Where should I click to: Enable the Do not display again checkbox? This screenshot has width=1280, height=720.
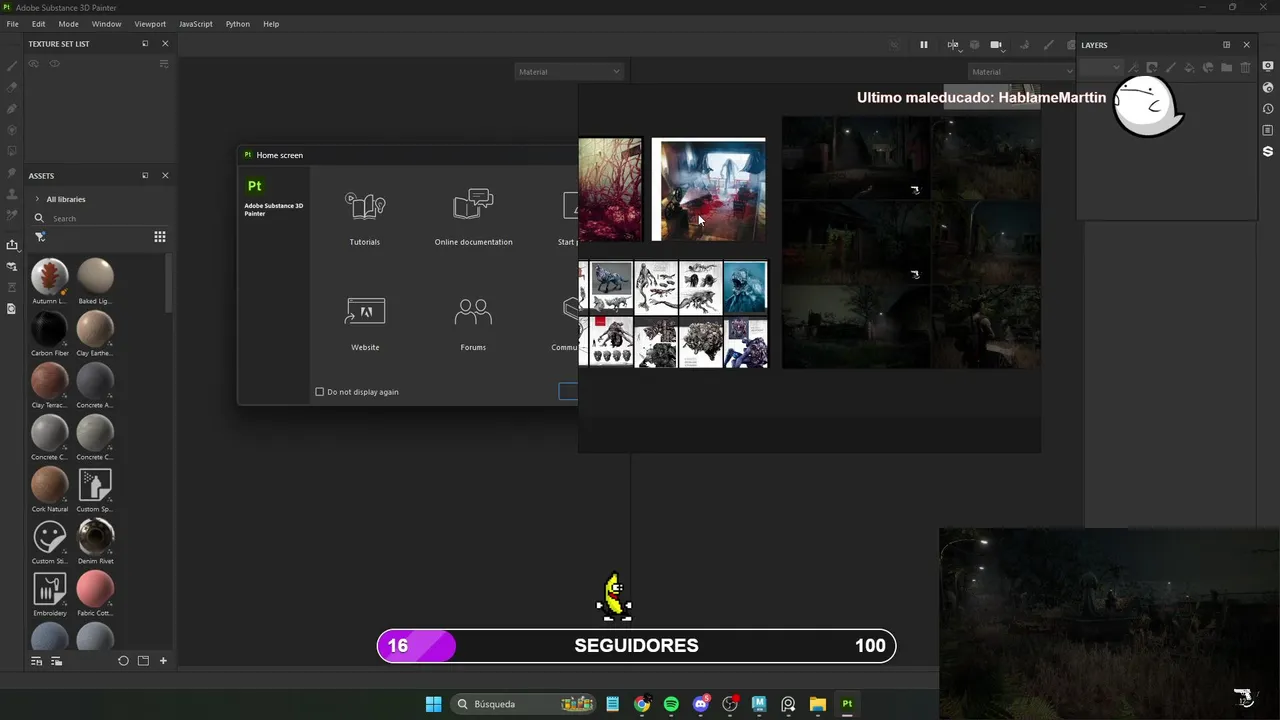(320, 392)
